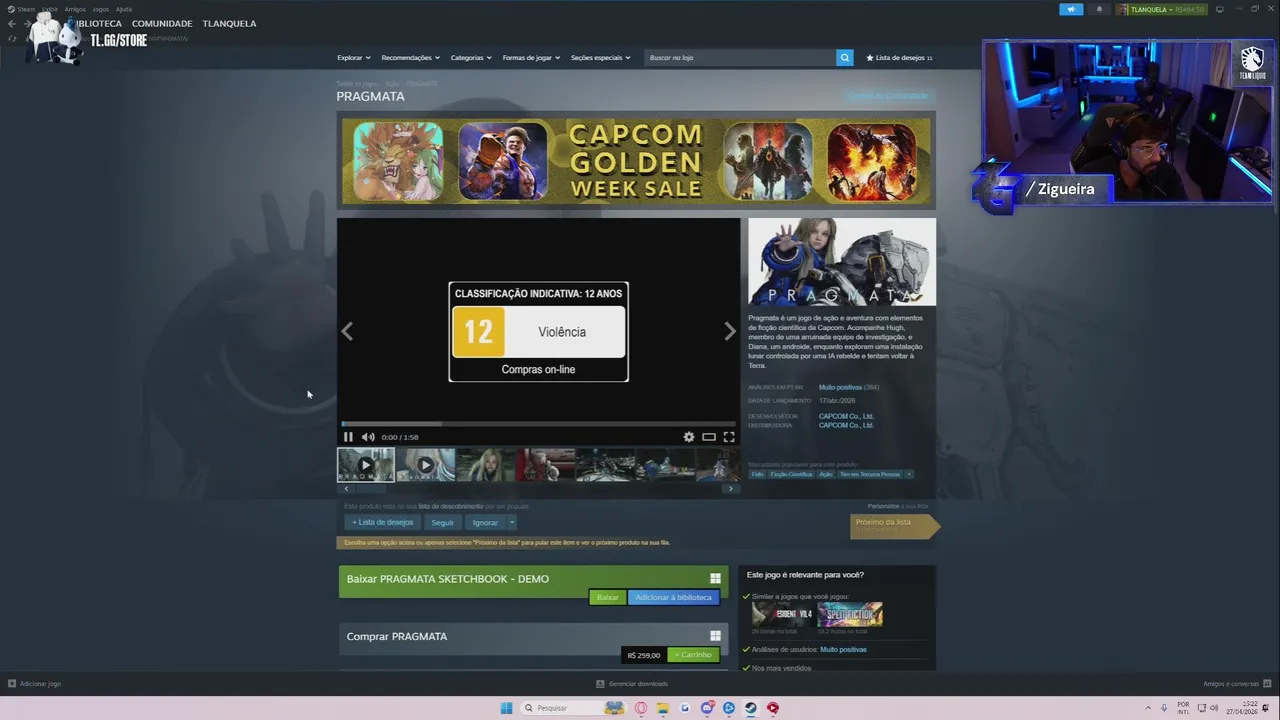This screenshot has width=1280, height=720.
Task: Show hidden system tray icons
Action: click(x=1146, y=708)
